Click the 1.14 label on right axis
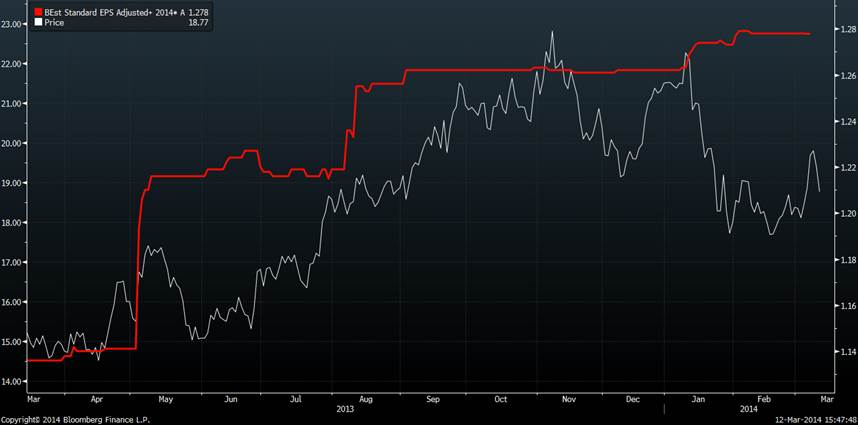The width and height of the screenshot is (858, 425). [847, 352]
